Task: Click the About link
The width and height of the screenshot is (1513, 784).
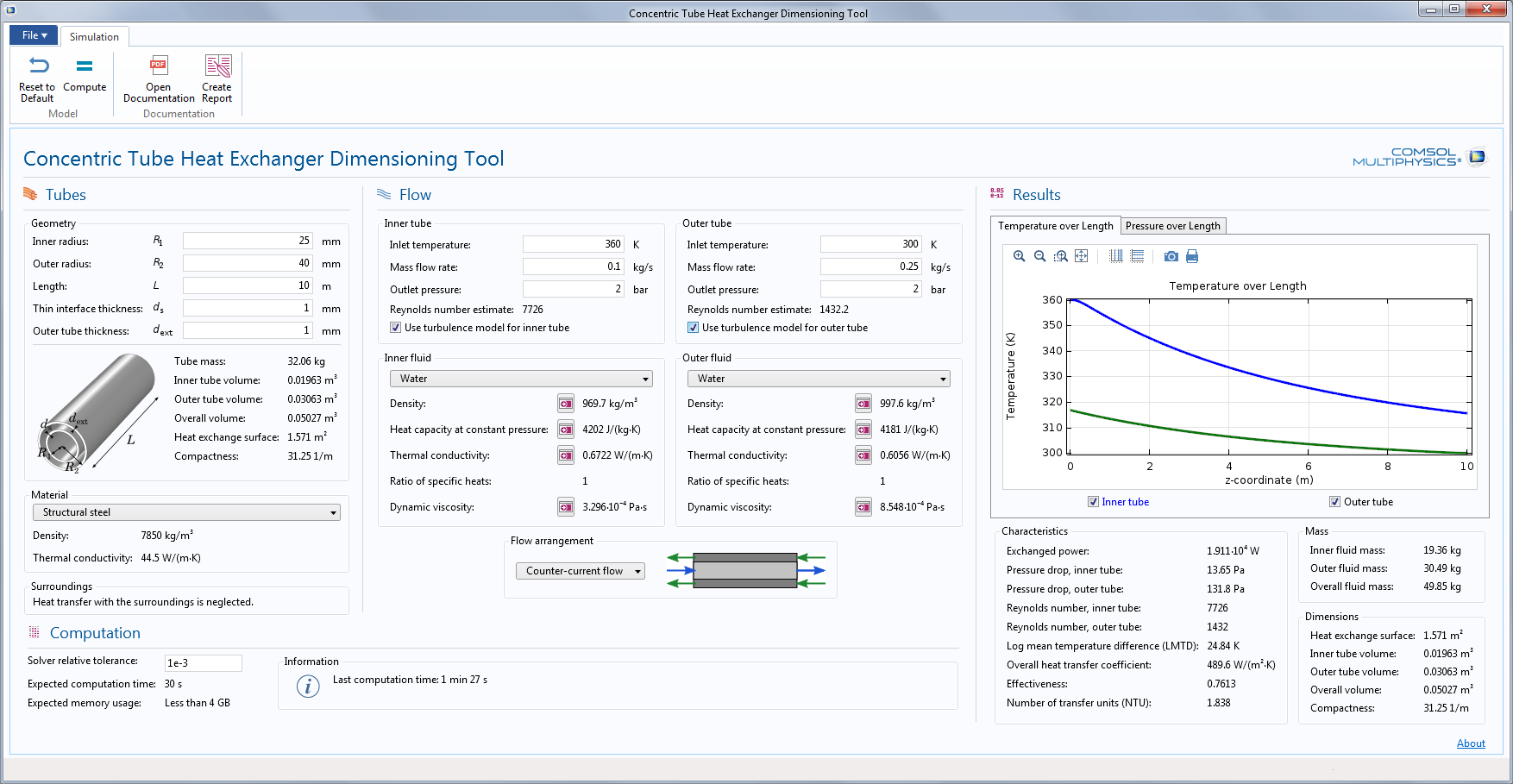Action: (1471, 743)
